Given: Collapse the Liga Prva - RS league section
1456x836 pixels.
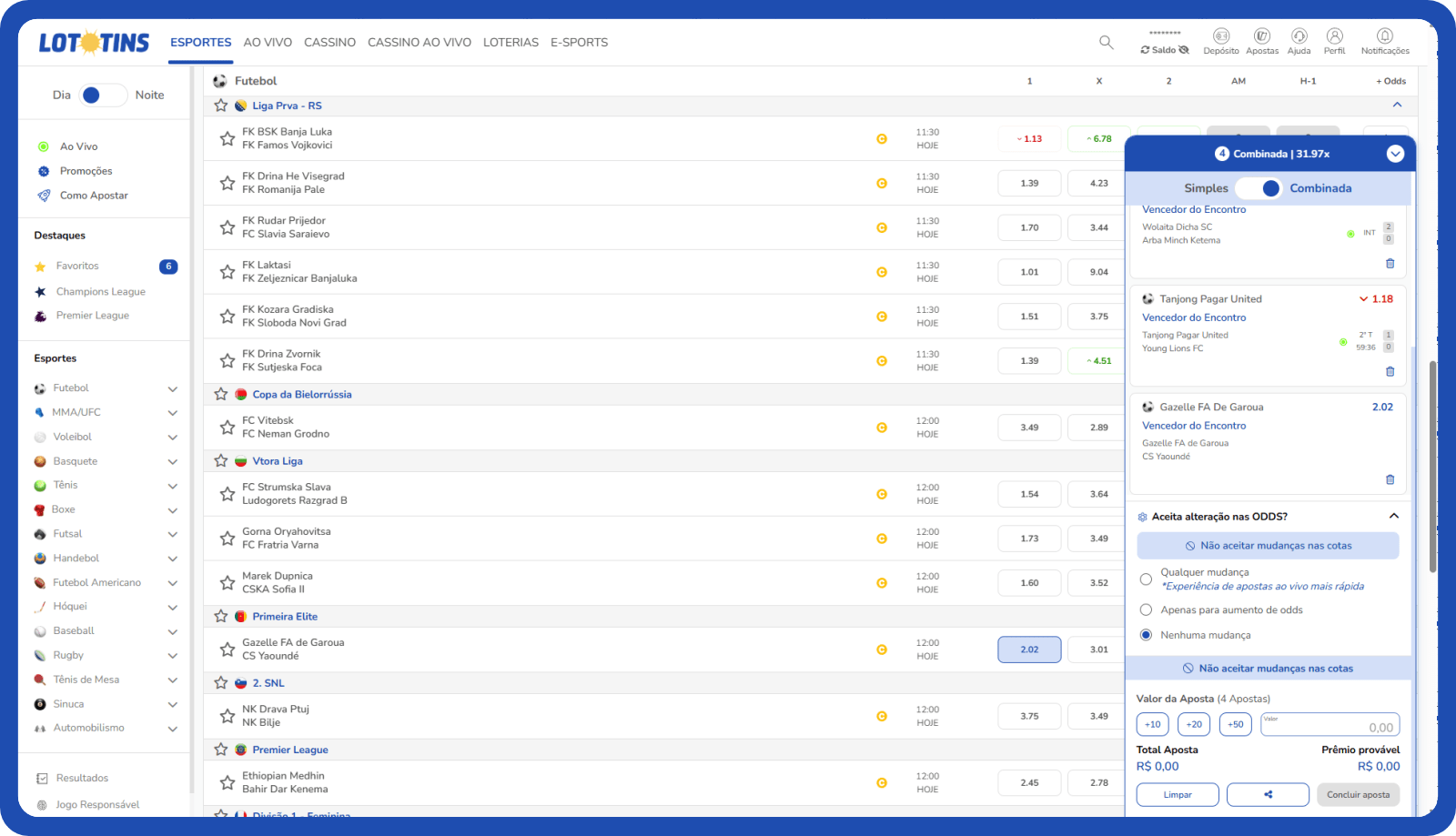Looking at the screenshot, I should 1397,106.
